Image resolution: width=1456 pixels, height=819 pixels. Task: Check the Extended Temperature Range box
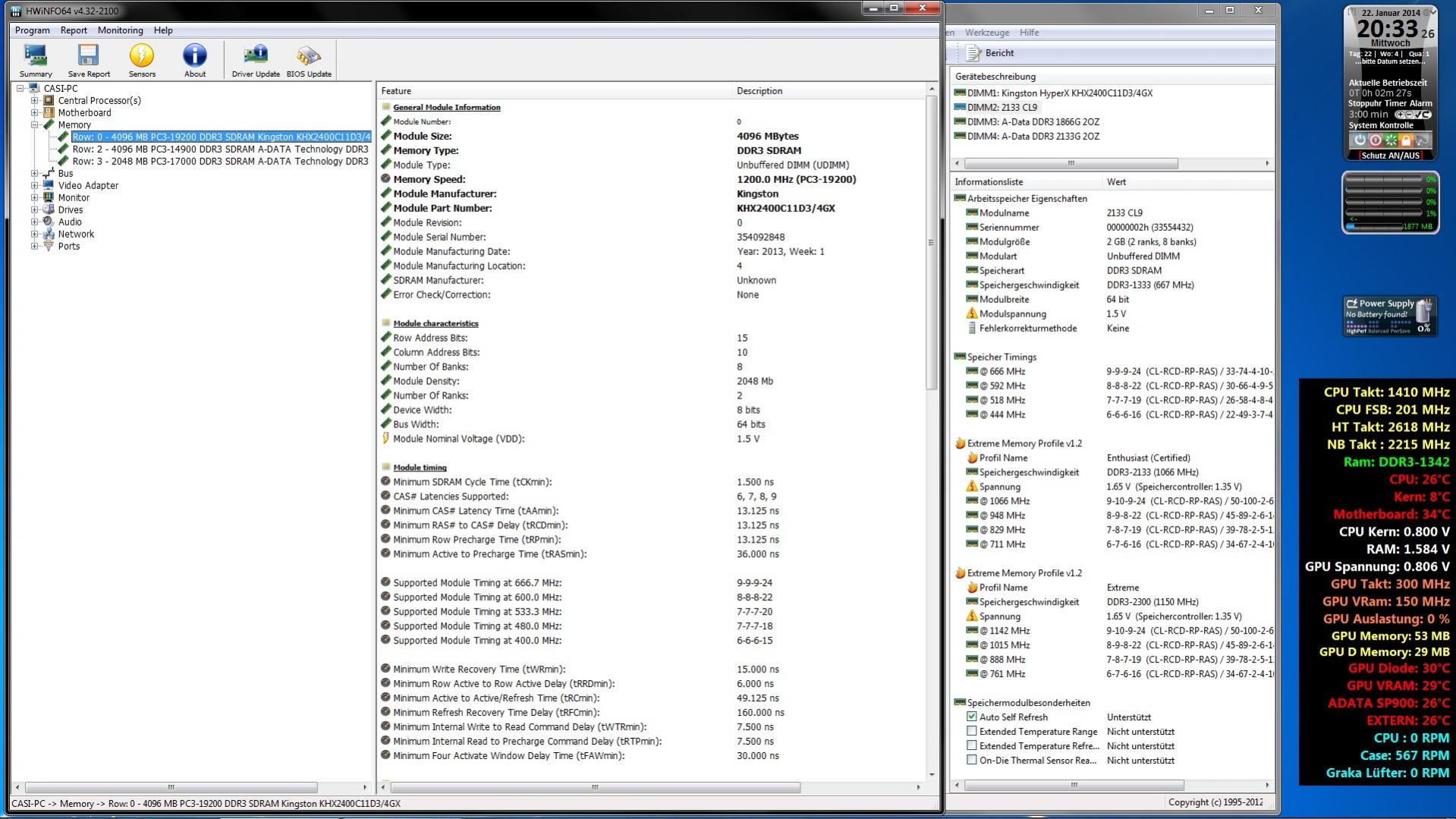click(x=971, y=731)
